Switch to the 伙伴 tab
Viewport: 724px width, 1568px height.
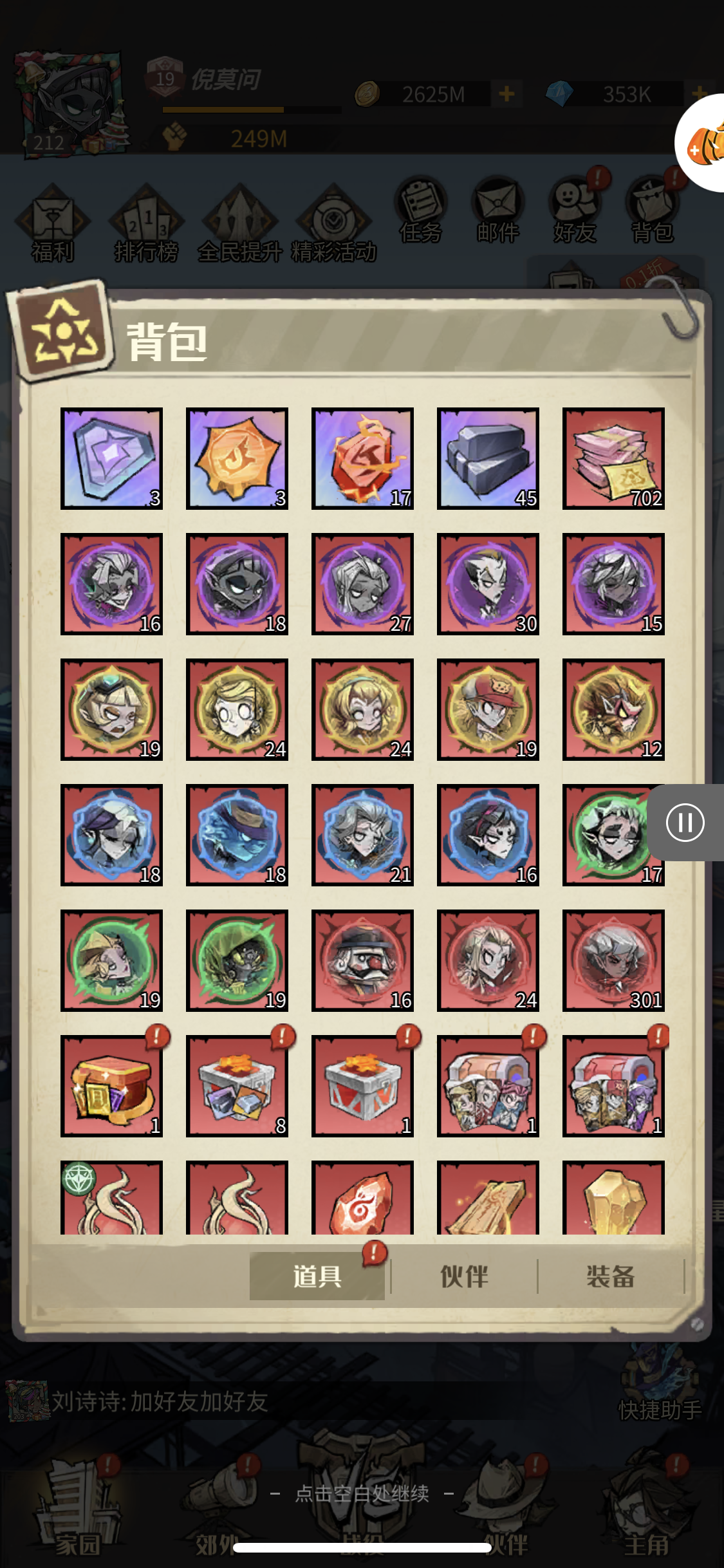(464, 1276)
